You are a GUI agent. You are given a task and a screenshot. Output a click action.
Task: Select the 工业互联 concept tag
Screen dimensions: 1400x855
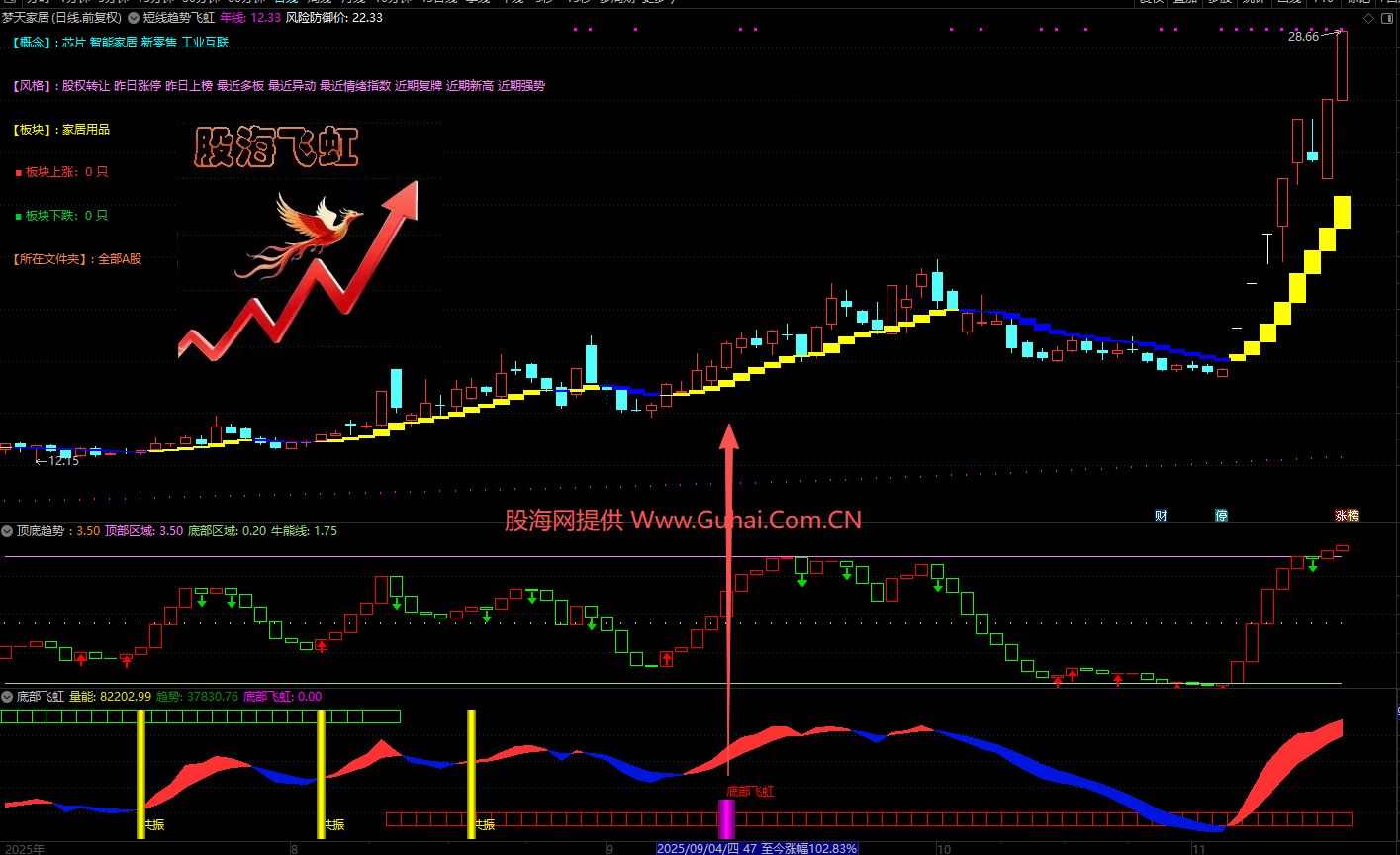(205, 43)
